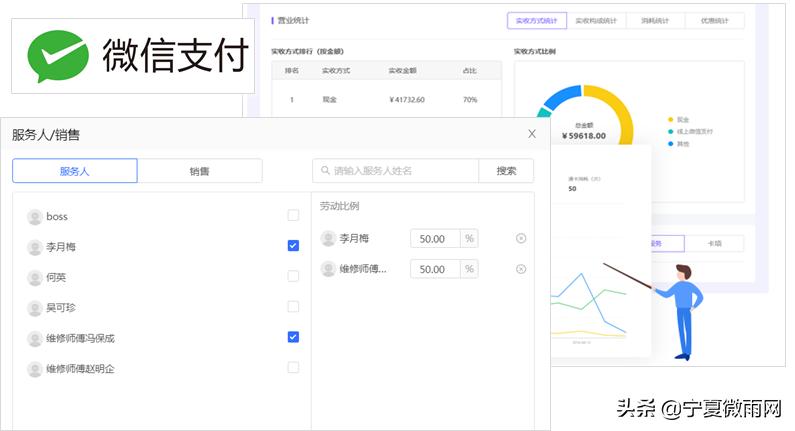Open the 优惠统计 tab
The height and width of the screenshot is (431, 795).
714,21
